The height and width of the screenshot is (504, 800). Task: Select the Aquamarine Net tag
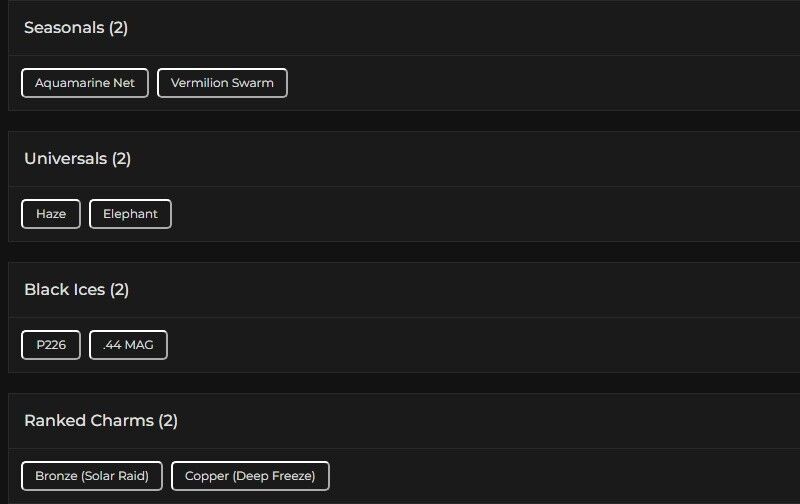tap(85, 83)
